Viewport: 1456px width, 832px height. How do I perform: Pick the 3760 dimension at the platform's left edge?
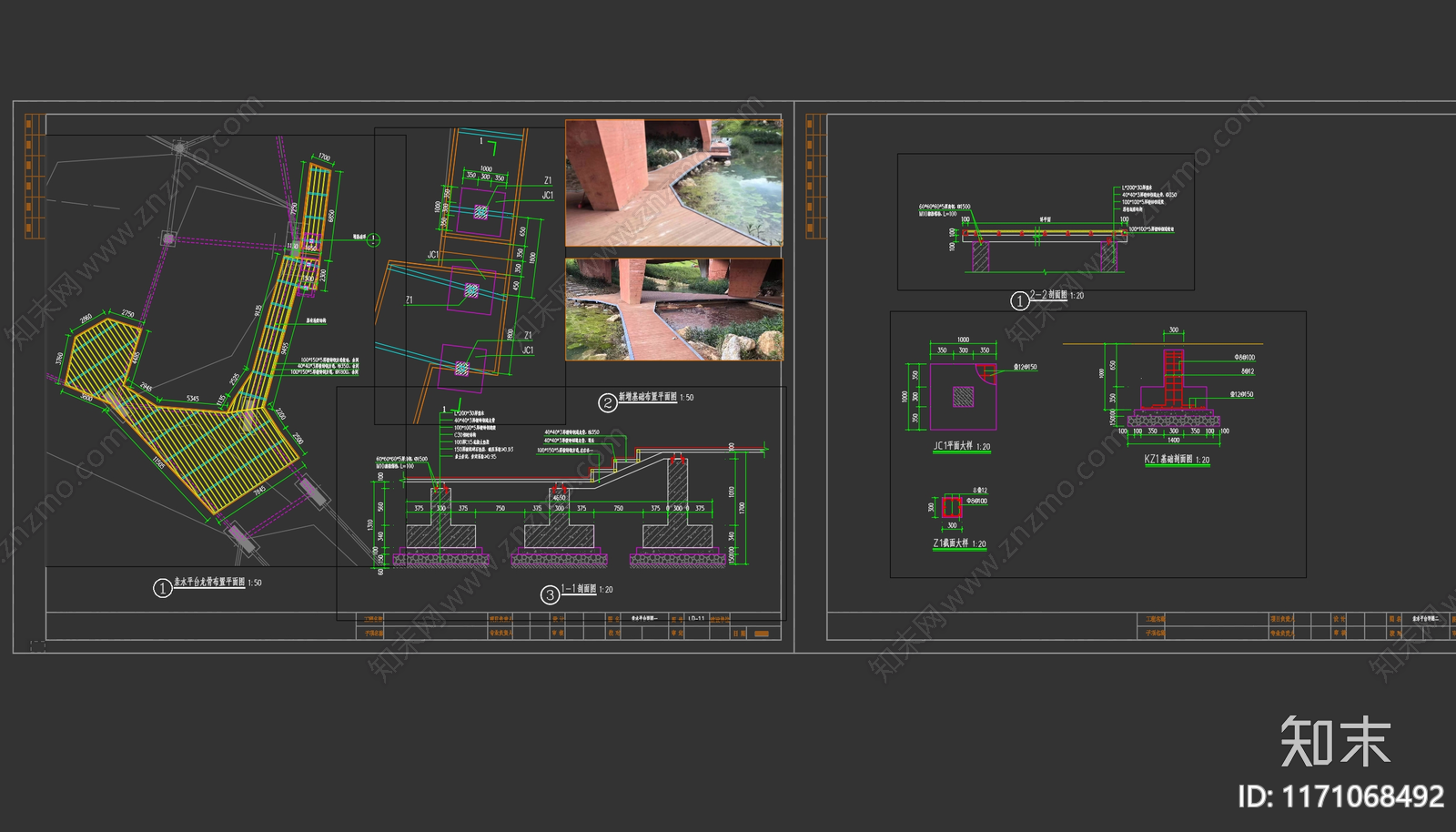click(x=61, y=360)
